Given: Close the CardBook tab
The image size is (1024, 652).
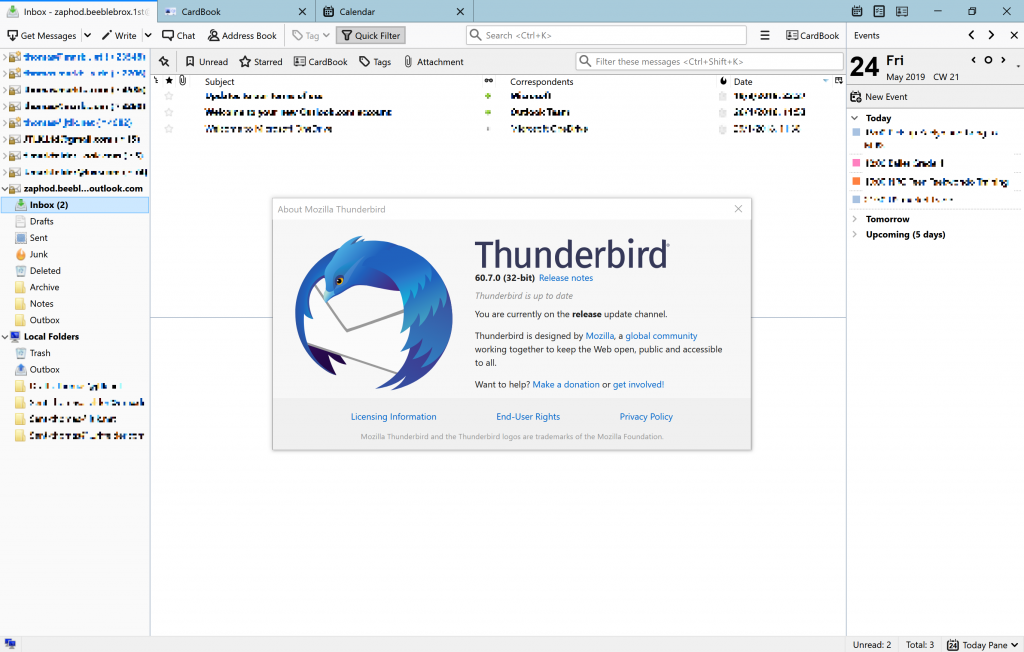Looking at the screenshot, I should point(302,12).
